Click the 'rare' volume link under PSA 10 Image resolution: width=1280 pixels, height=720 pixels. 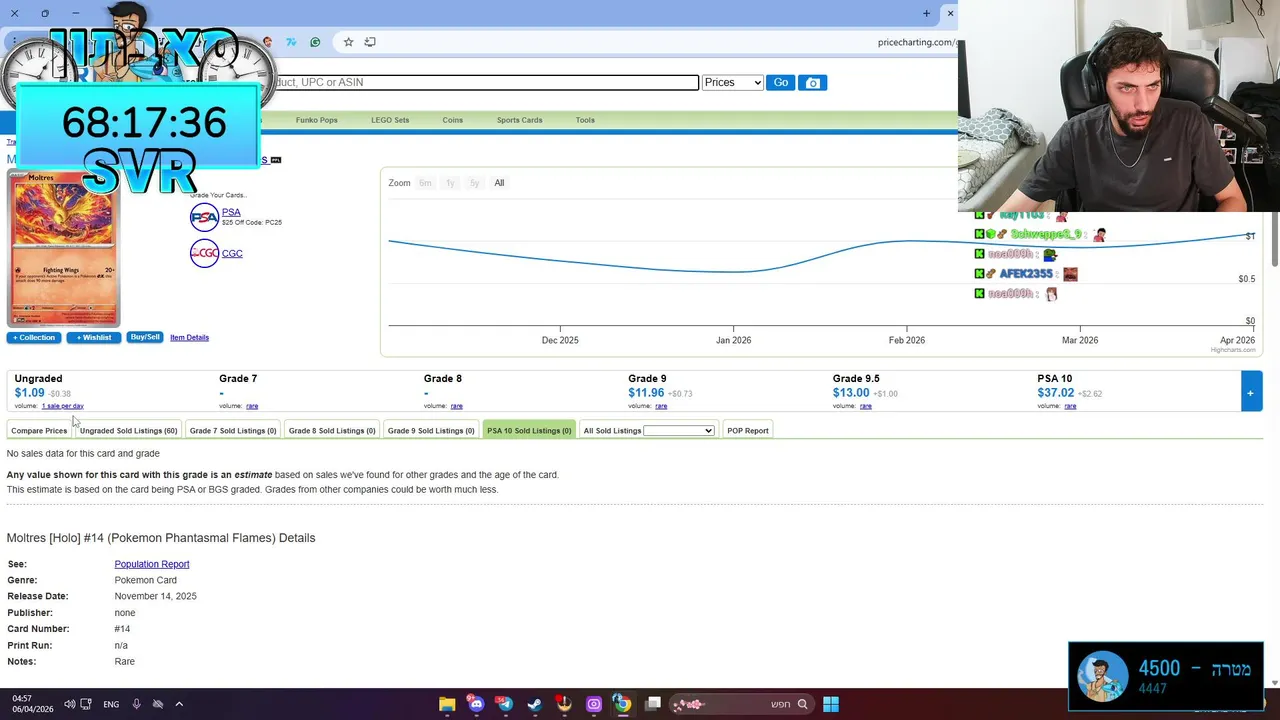click(1070, 406)
